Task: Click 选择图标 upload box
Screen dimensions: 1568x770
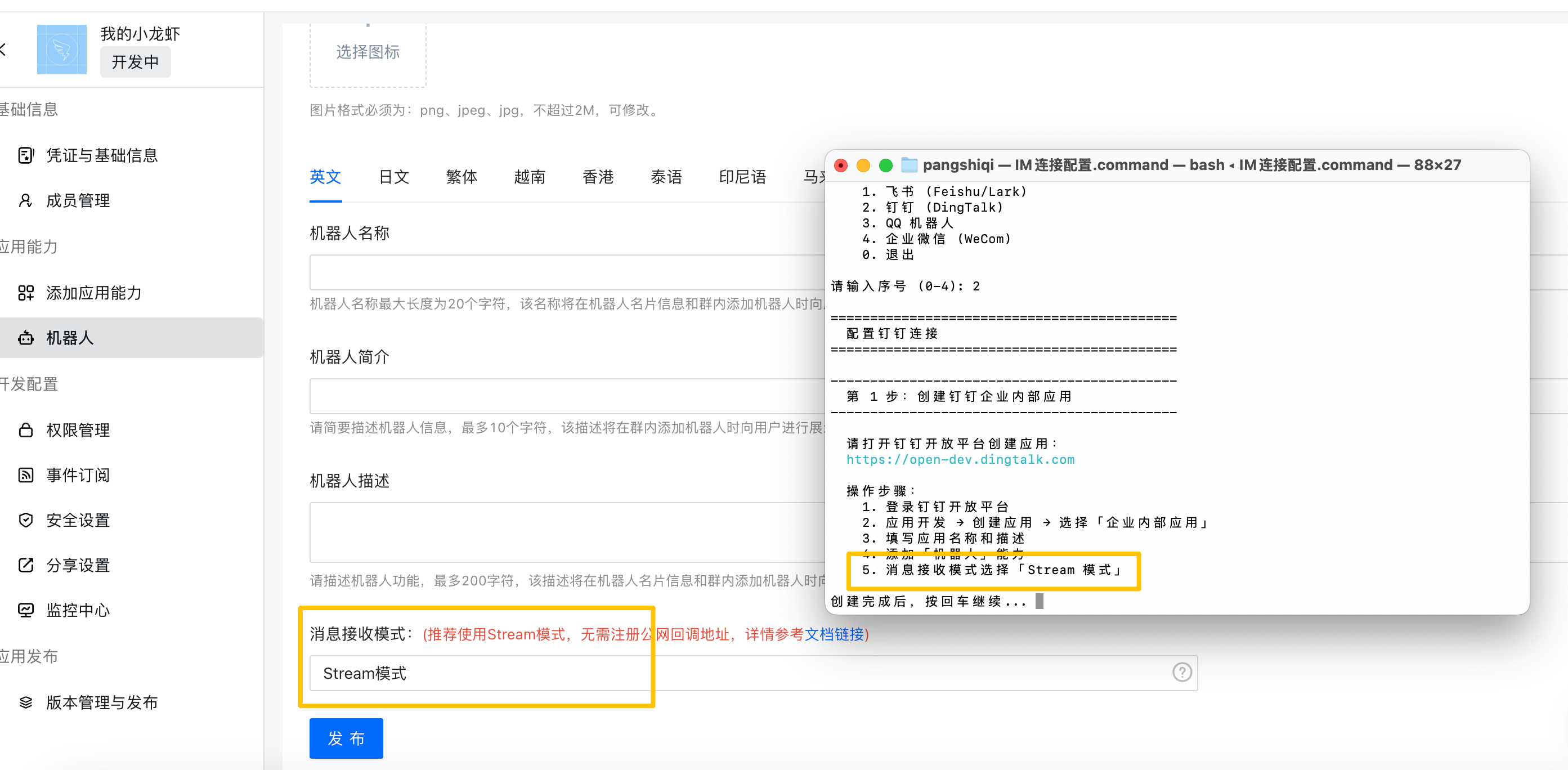Action: click(x=368, y=52)
